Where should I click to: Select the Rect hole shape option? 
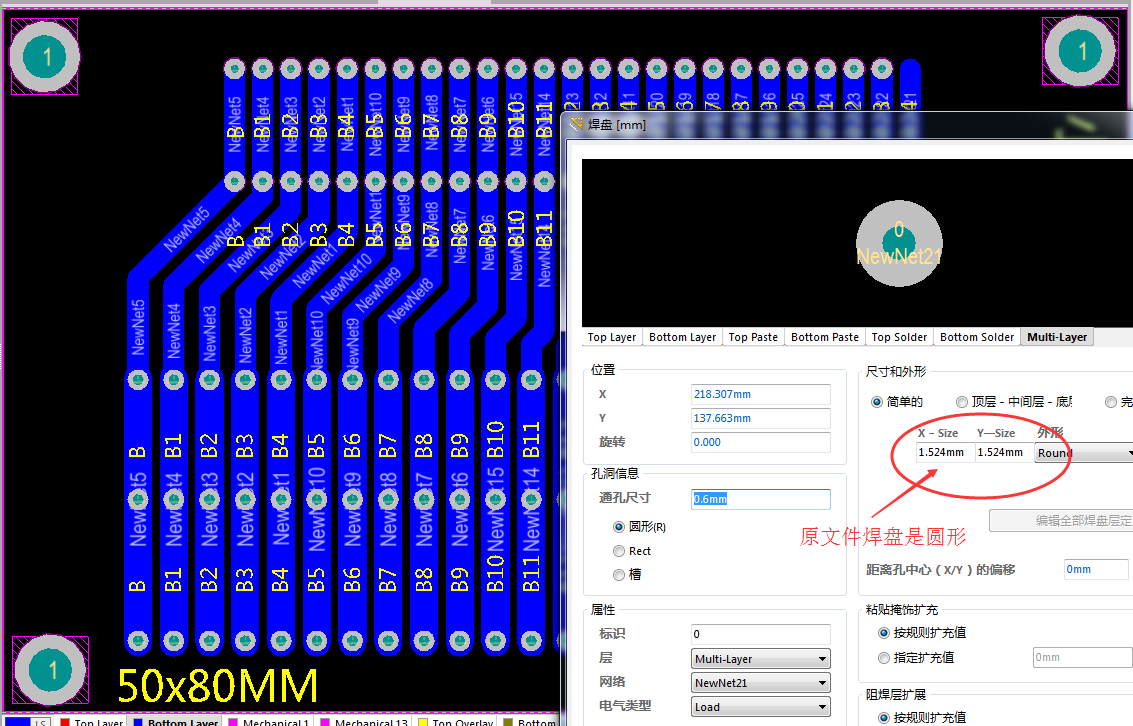(x=620, y=551)
